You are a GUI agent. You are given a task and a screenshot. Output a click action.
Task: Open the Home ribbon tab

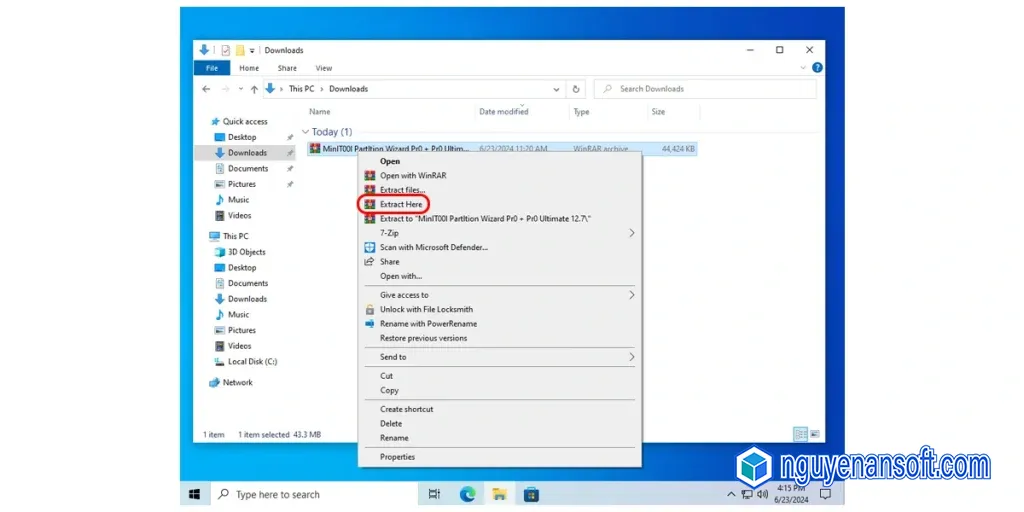tap(249, 68)
